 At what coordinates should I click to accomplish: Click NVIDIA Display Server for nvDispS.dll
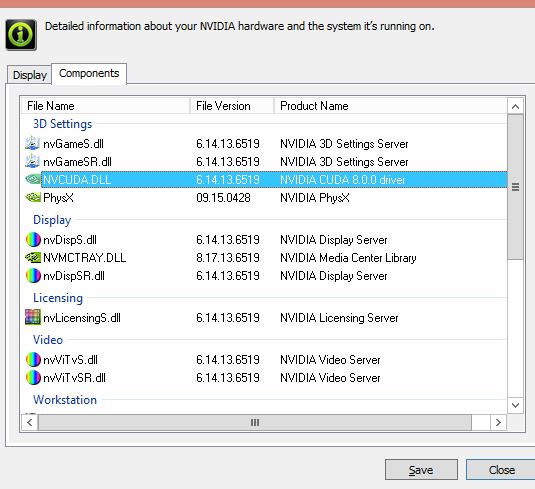click(334, 240)
